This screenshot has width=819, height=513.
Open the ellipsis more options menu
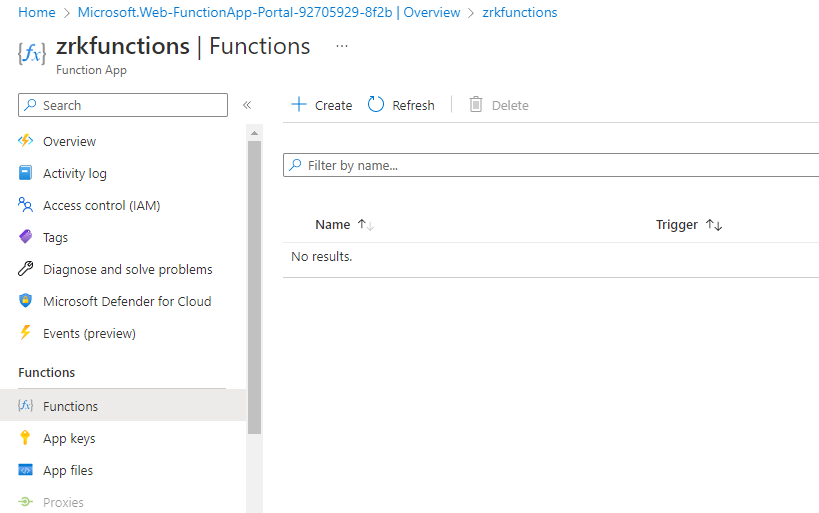tap(342, 46)
